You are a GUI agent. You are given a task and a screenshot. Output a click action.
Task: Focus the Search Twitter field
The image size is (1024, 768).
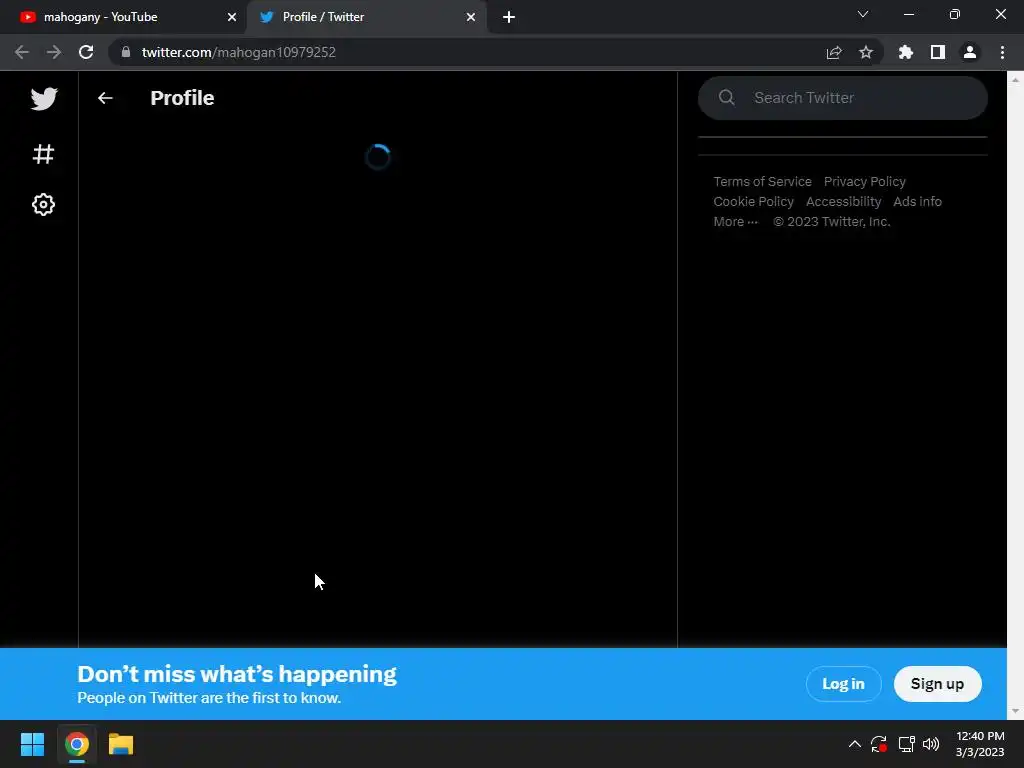pos(842,98)
